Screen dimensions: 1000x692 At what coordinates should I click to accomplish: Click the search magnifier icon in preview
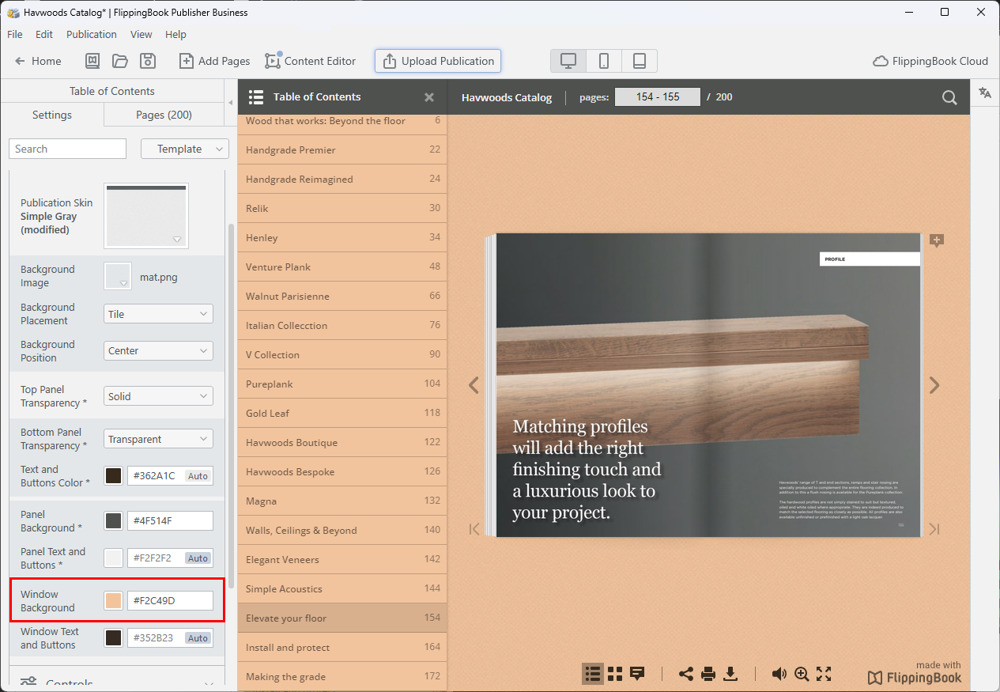tap(949, 98)
